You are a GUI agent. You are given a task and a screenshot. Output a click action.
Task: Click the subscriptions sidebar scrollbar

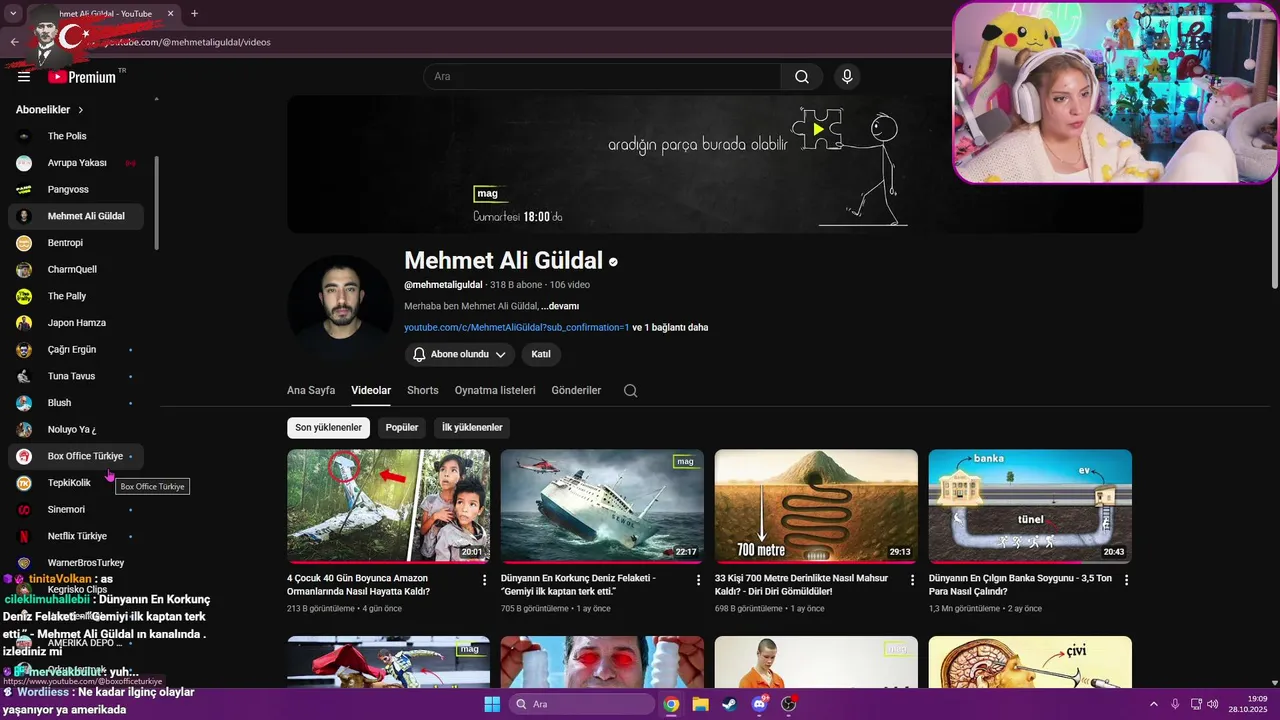coord(156,203)
